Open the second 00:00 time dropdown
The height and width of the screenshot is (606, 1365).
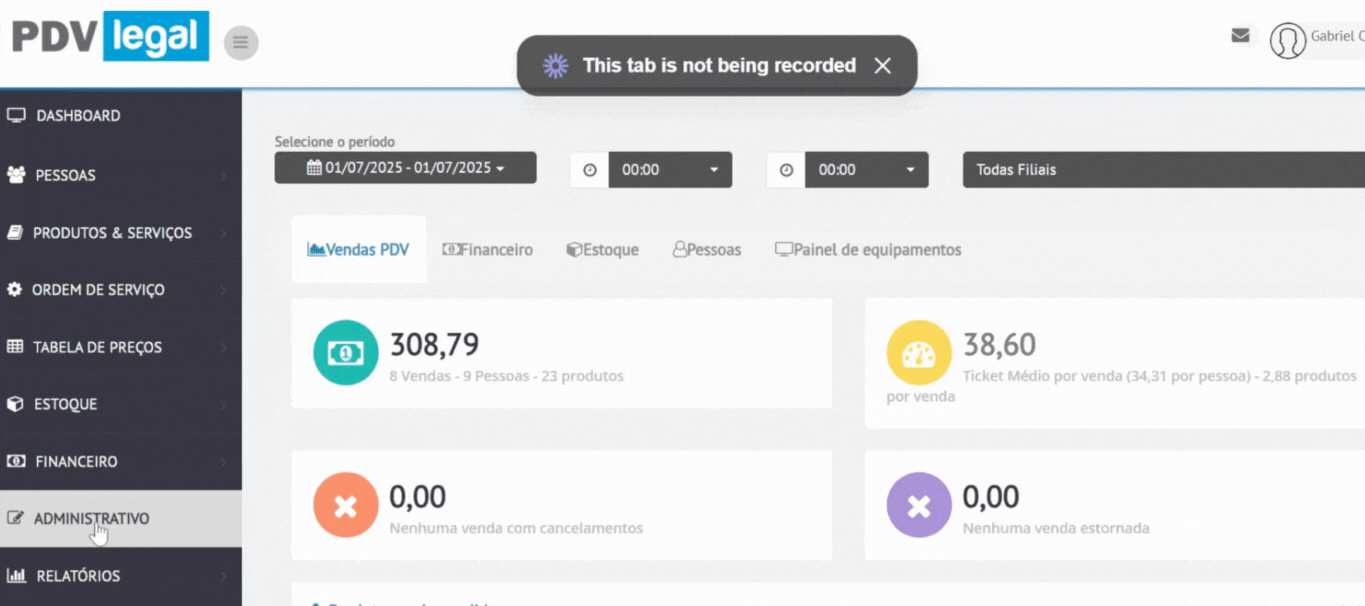point(866,170)
